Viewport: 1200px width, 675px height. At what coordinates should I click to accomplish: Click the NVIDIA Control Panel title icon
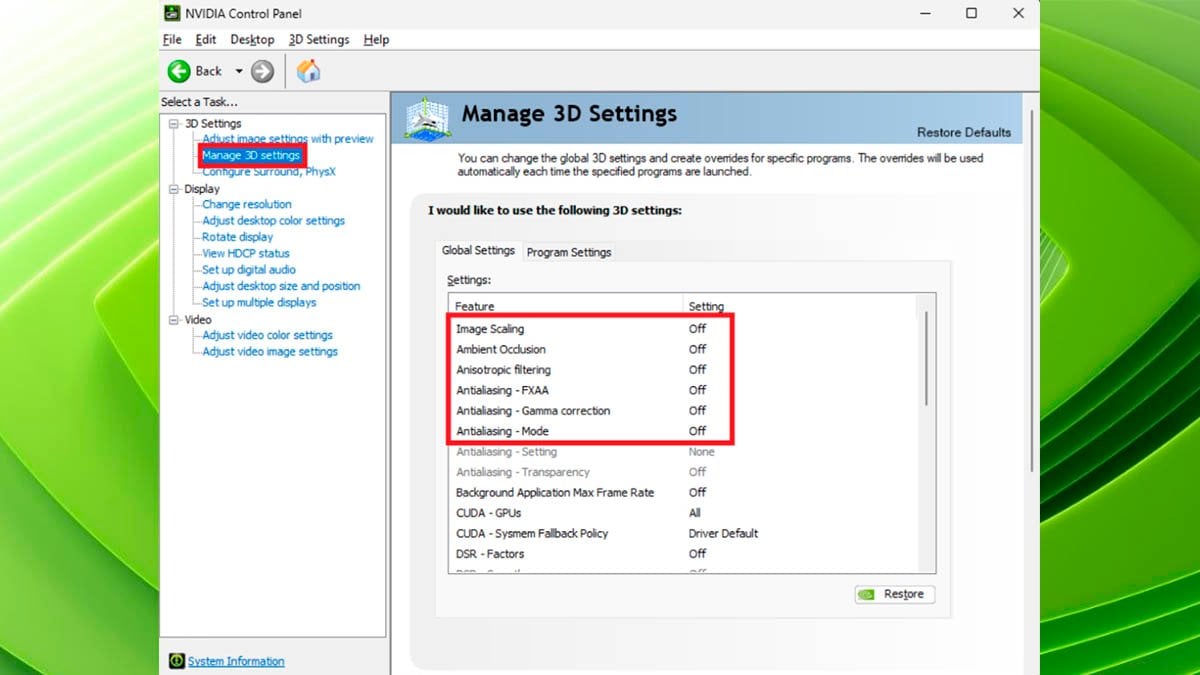172,13
